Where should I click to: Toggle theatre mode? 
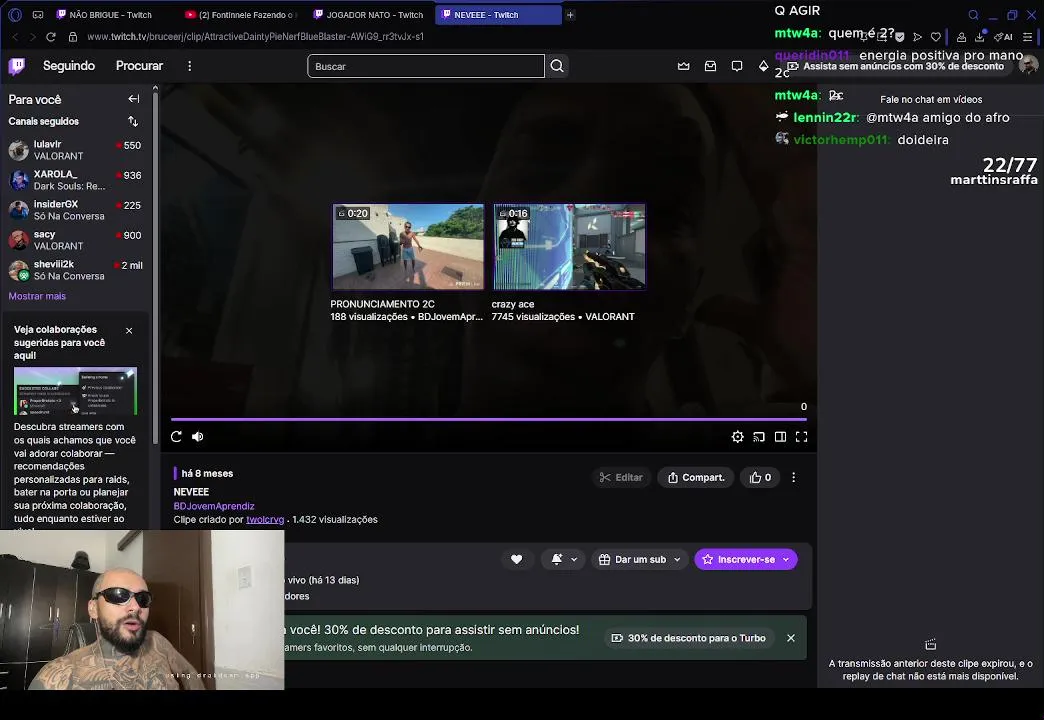coord(780,437)
